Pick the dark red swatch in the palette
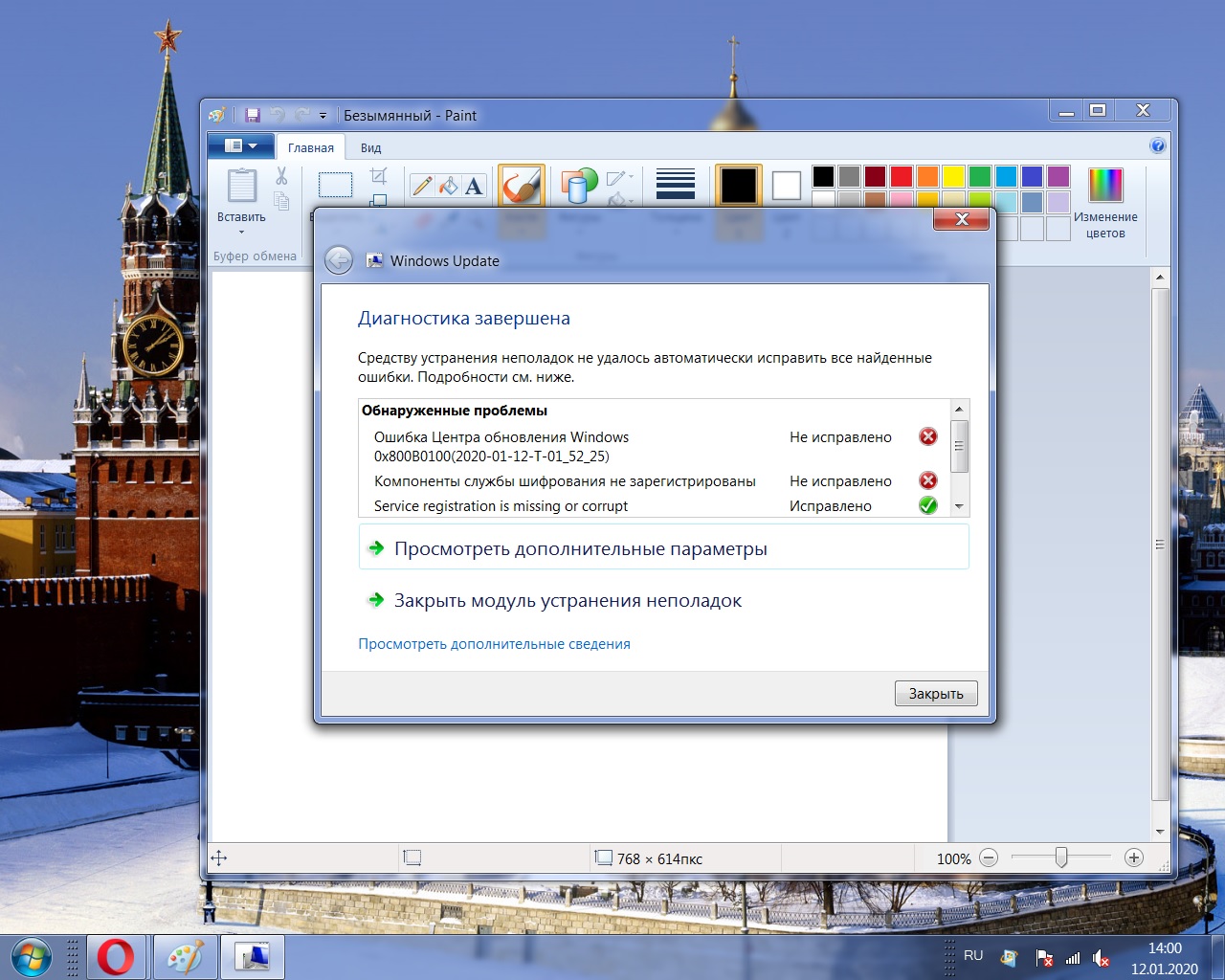Screen dimensions: 1225x980 tap(875, 176)
